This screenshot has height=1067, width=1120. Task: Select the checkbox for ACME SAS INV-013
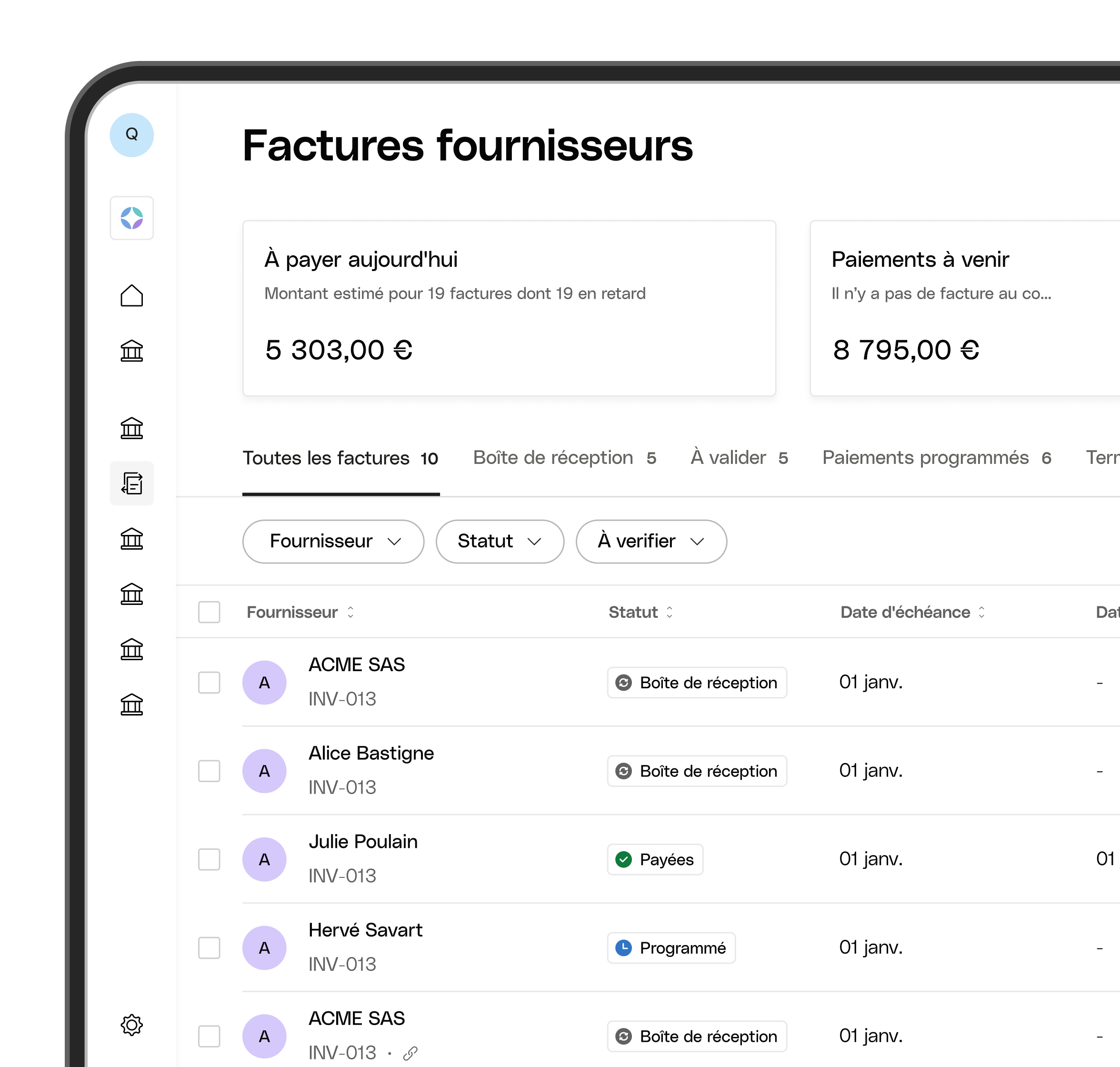[x=209, y=683]
